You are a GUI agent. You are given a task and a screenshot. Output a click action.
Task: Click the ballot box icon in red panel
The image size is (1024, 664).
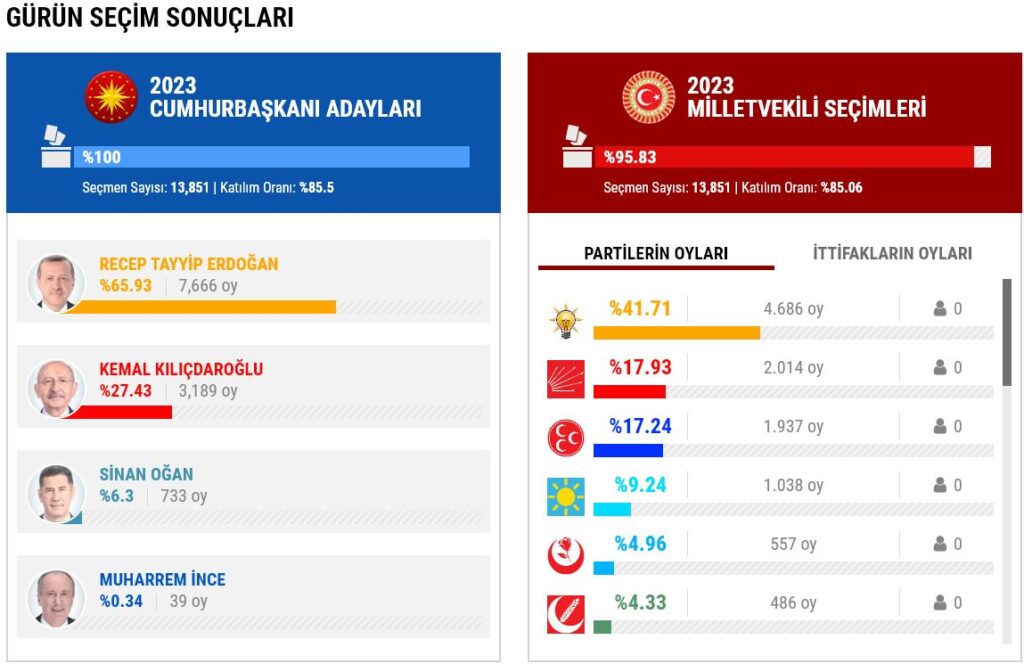point(577,146)
